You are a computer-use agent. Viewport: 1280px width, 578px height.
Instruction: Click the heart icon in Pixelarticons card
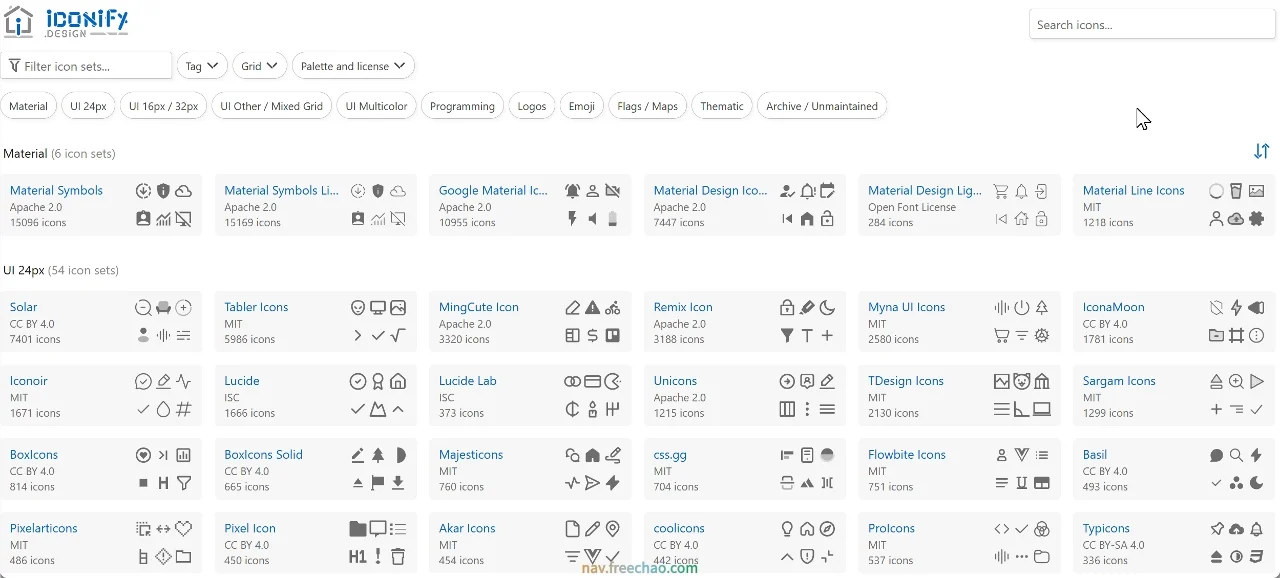[x=183, y=529]
